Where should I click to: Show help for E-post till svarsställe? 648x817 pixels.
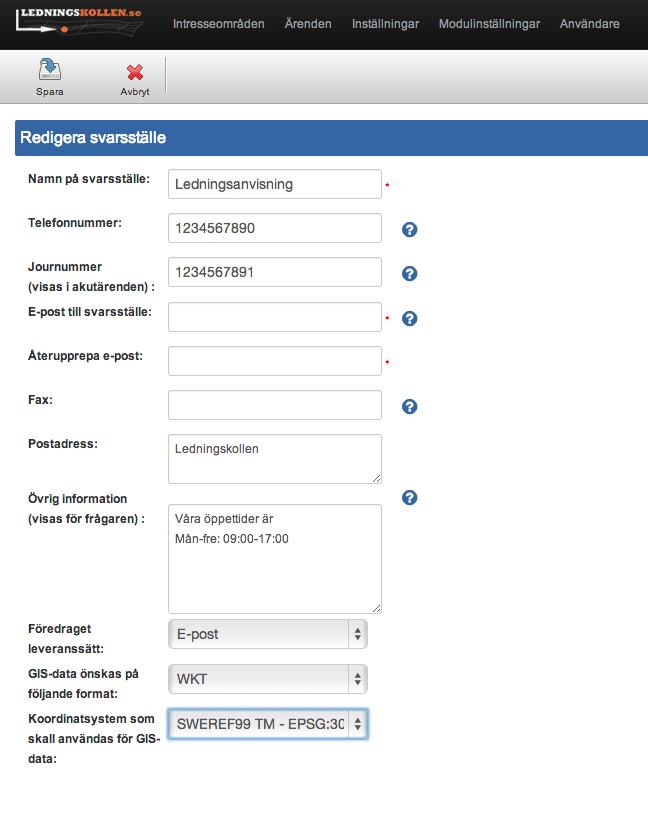(409, 319)
